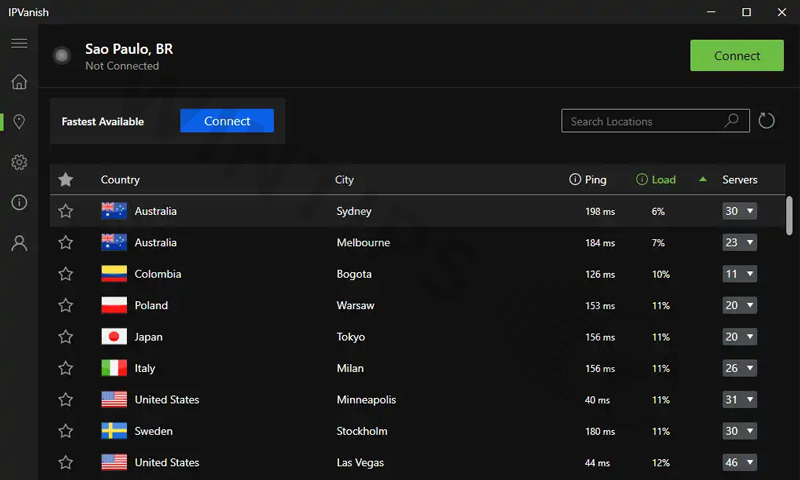800x480 pixels.
Task: Expand Minneapolis servers dropdown showing 31
Action: point(739,399)
